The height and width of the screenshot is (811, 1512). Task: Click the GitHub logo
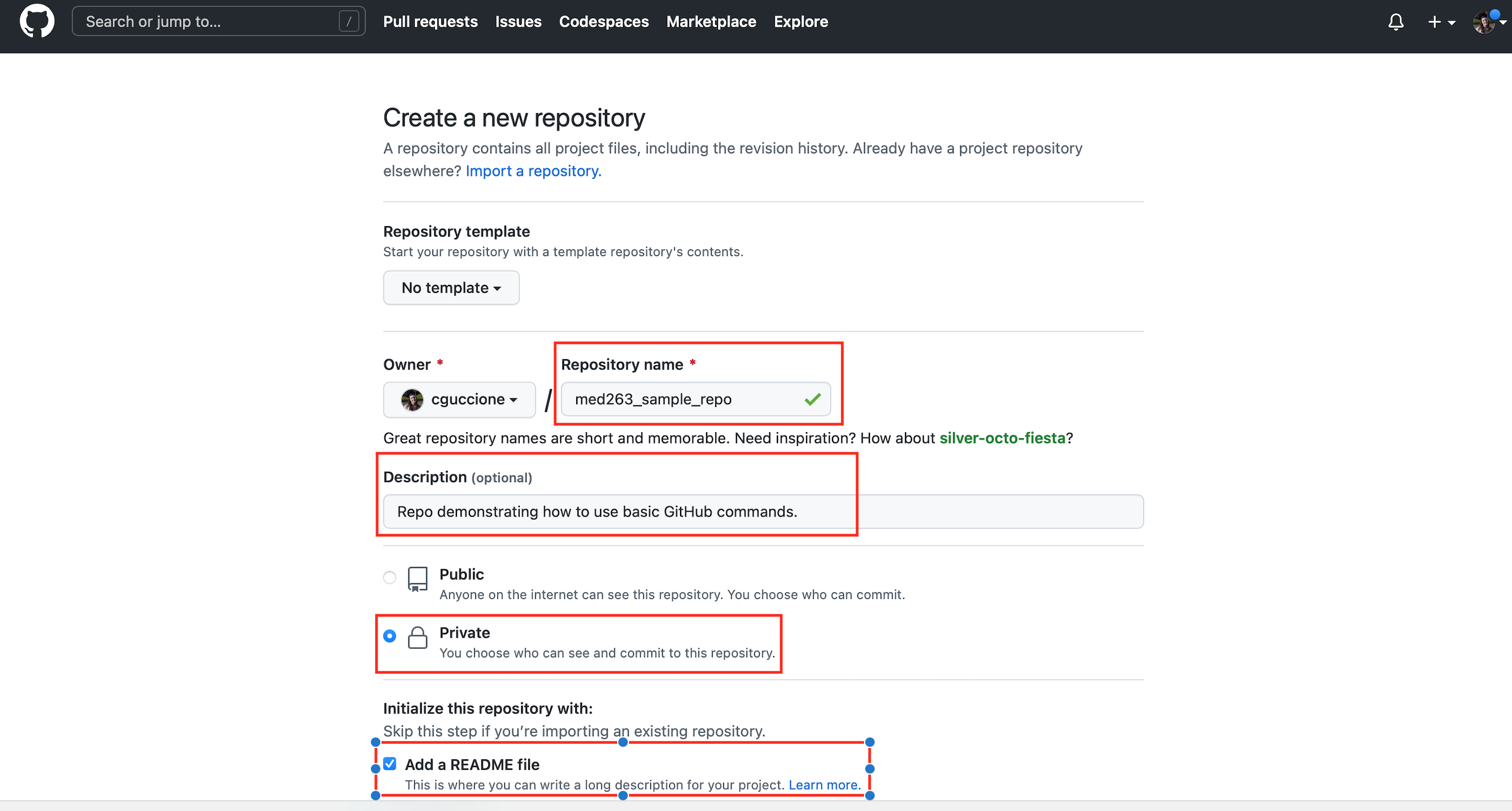coord(36,21)
